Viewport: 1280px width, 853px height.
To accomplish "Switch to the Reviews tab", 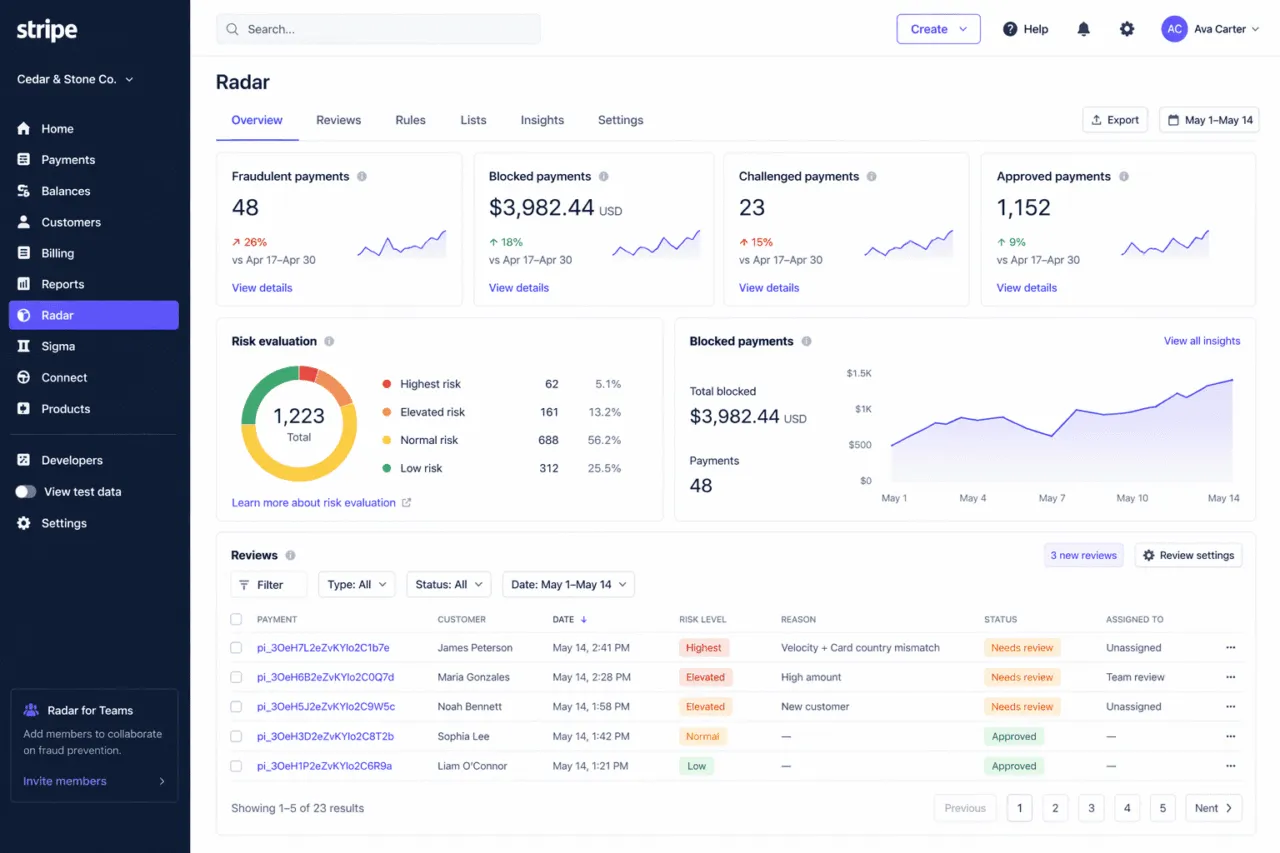I will tap(338, 120).
